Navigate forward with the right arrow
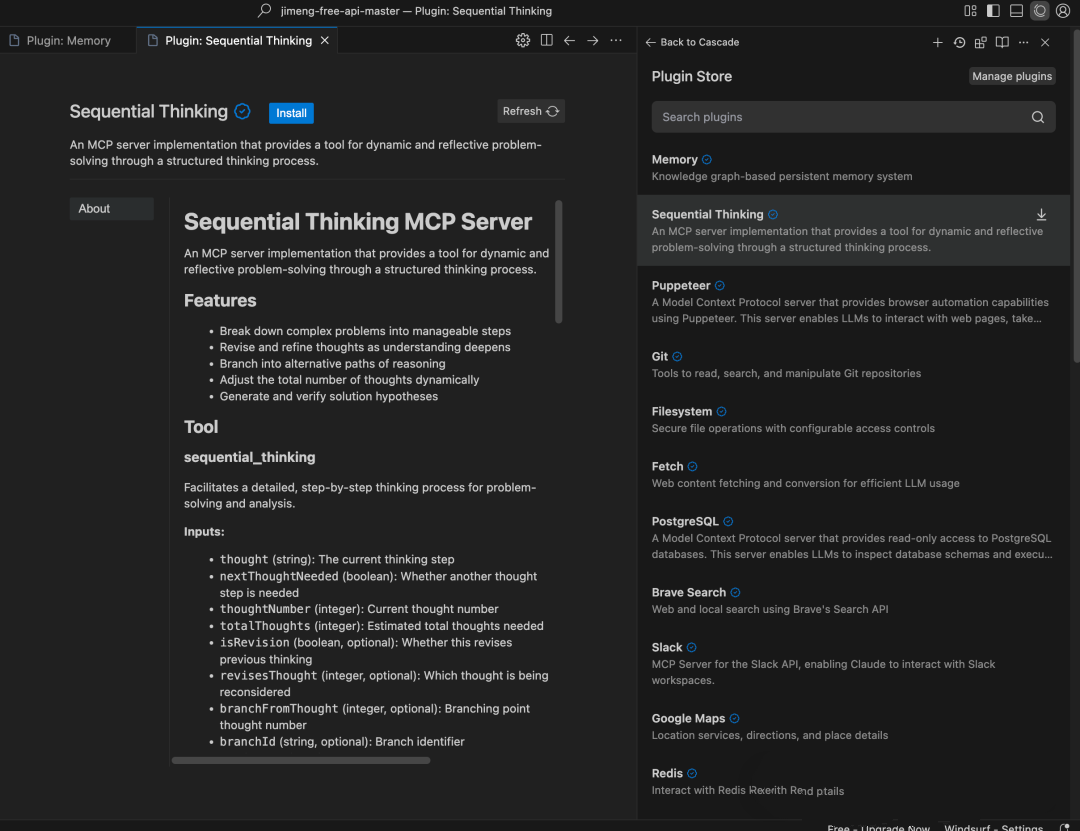The width and height of the screenshot is (1080, 831). point(592,41)
